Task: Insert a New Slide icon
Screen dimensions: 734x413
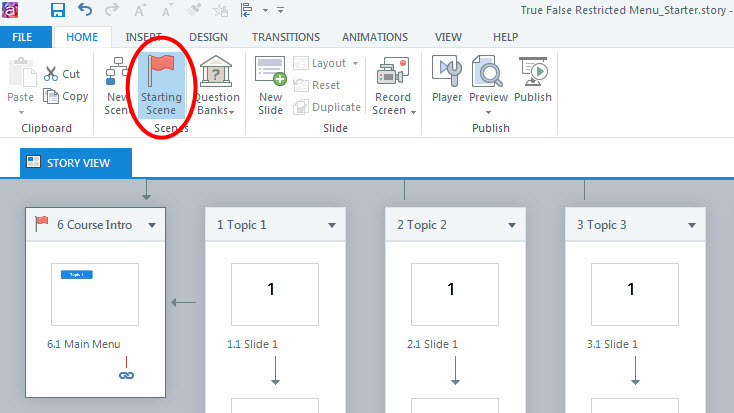Action: click(271, 71)
